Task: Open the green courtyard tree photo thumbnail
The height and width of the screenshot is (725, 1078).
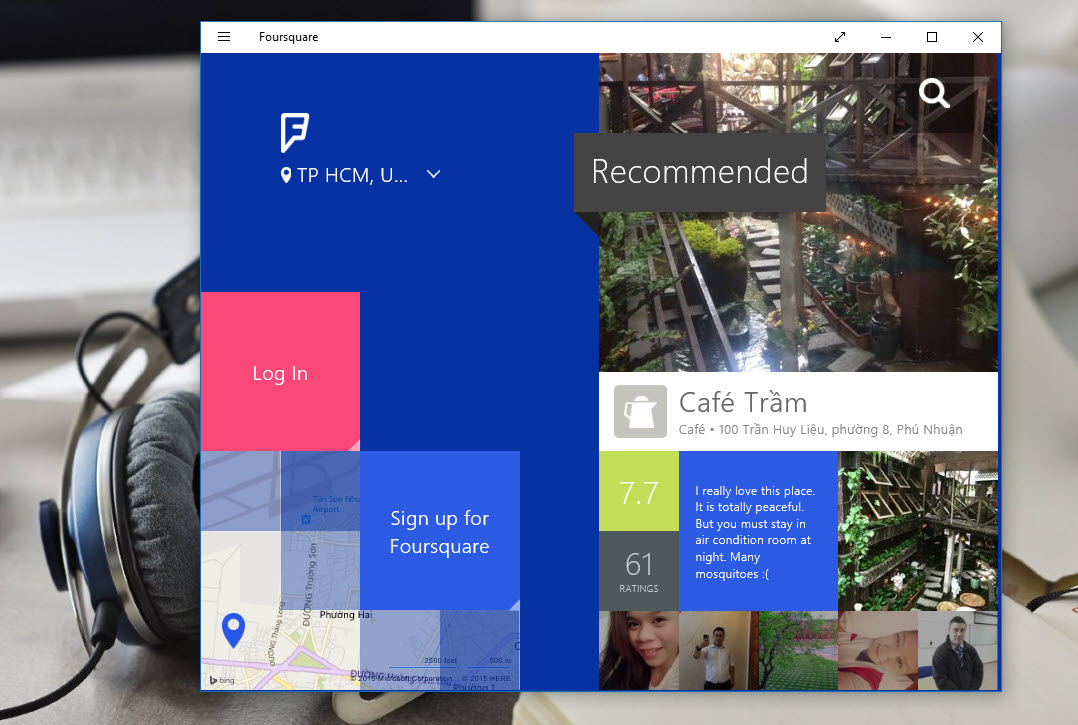Action: coord(798,651)
